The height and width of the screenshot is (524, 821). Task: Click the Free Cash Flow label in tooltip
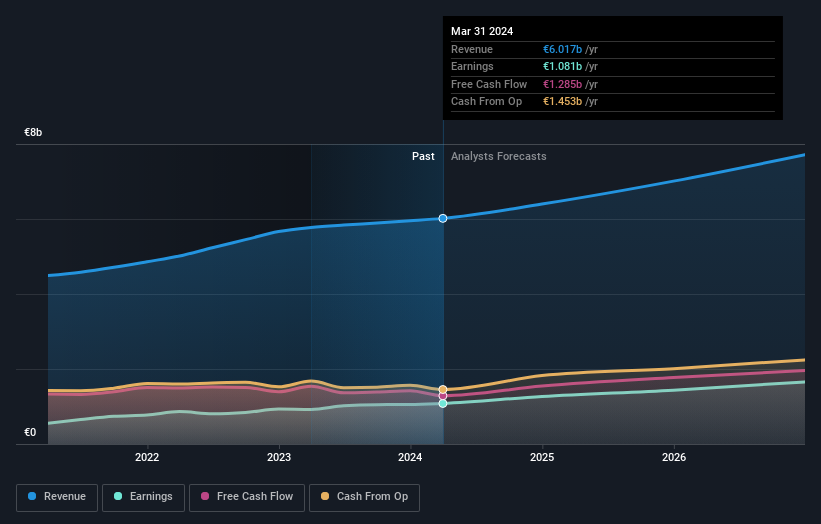click(489, 84)
